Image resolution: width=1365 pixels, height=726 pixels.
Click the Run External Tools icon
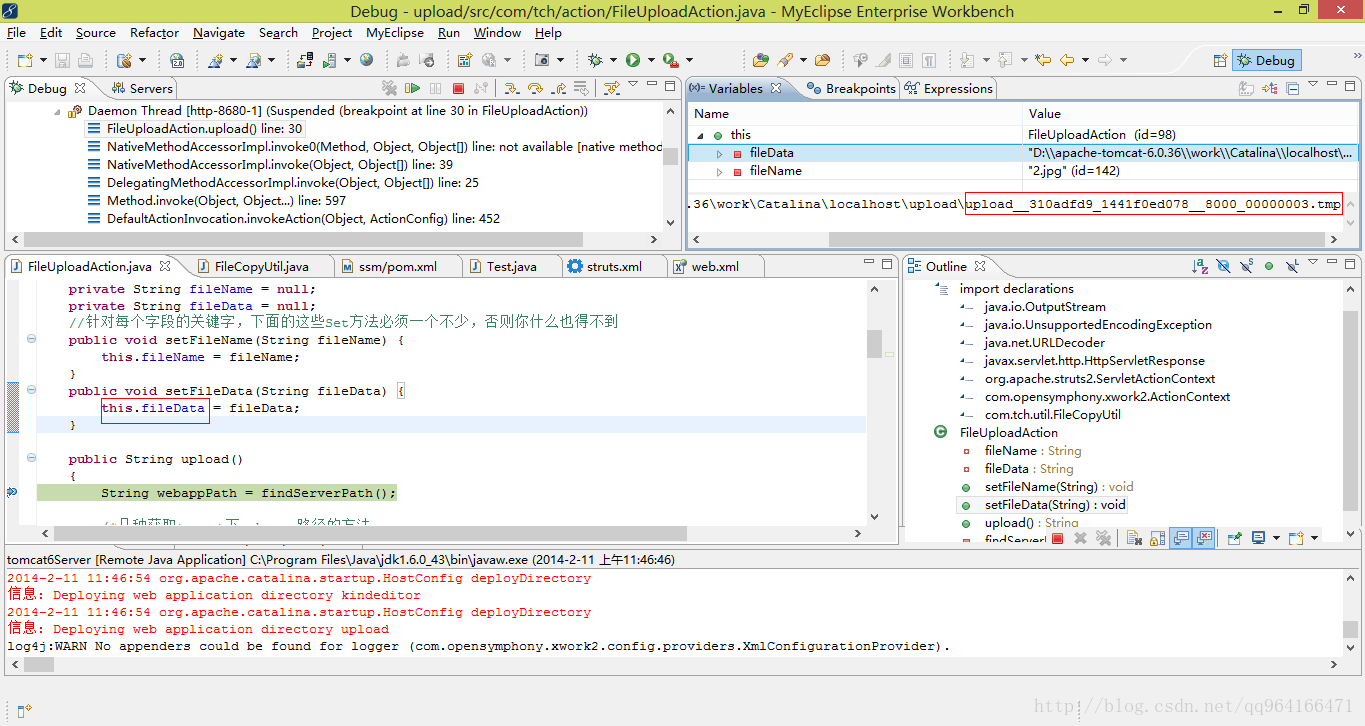pyautogui.click(x=671, y=60)
